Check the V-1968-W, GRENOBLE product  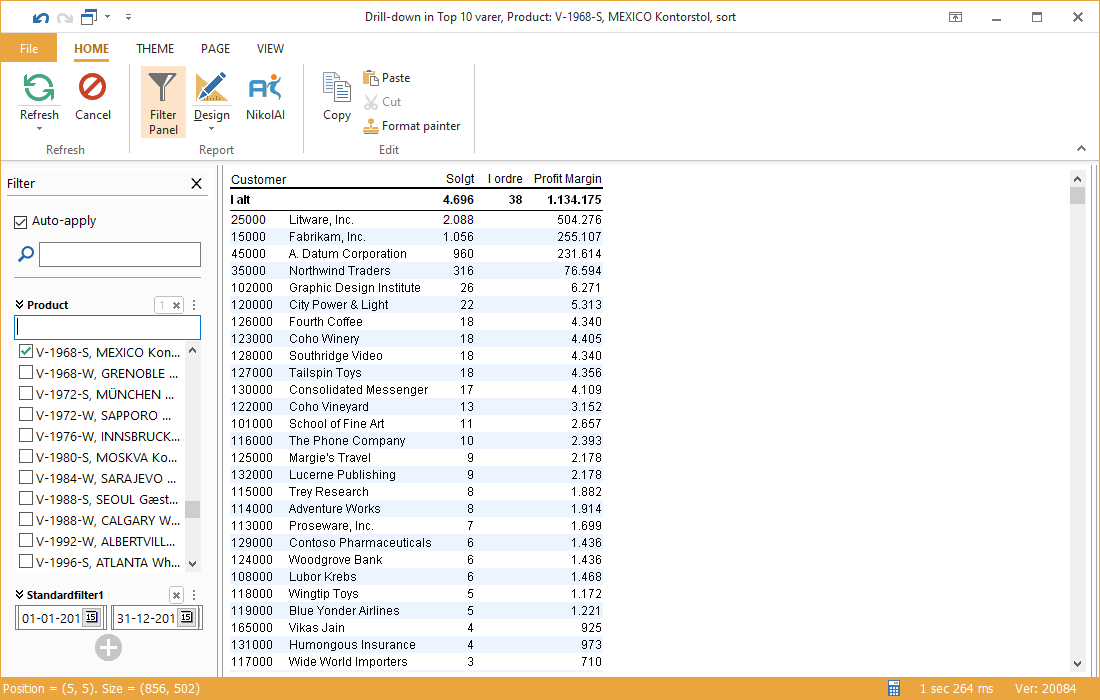(x=26, y=372)
